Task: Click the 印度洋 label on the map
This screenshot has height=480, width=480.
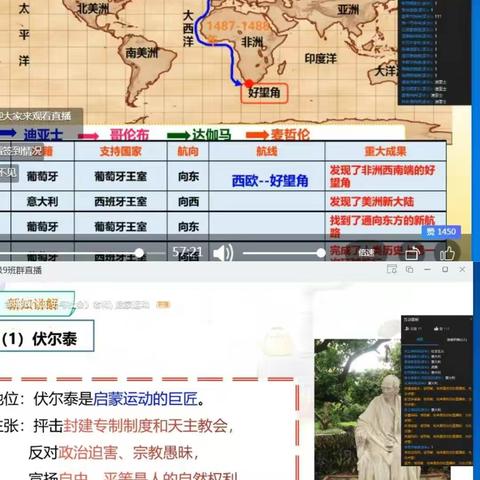Action: (321, 59)
